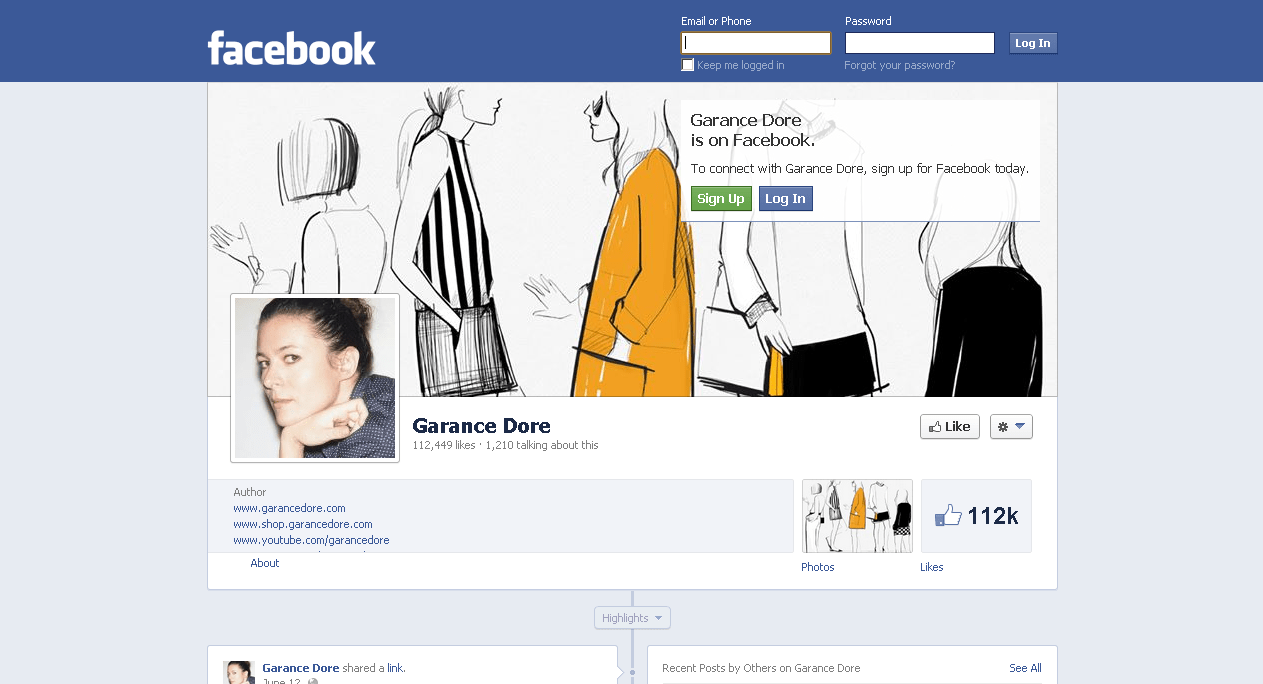This screenshot has height=684, width=1263.
Task: Select Log In next to Sign Up
Action: (785, 198)
